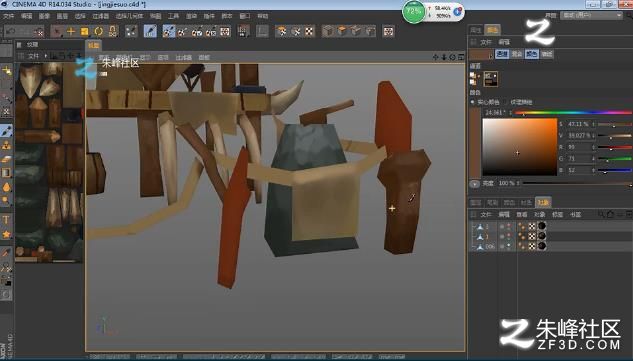Click the highlighted brush paint mode icon

point(150,31)
